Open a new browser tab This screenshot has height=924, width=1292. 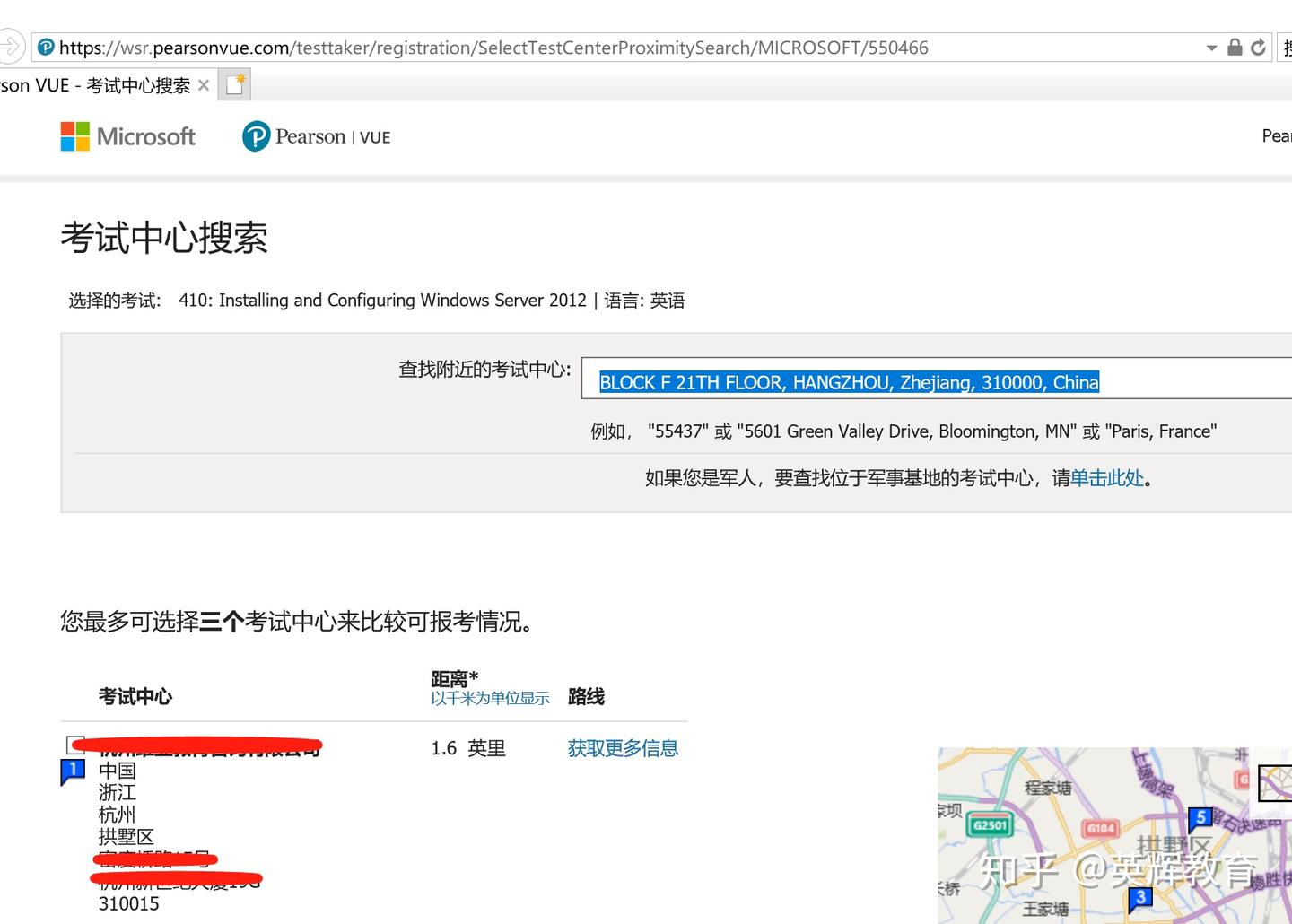[234, 83]
